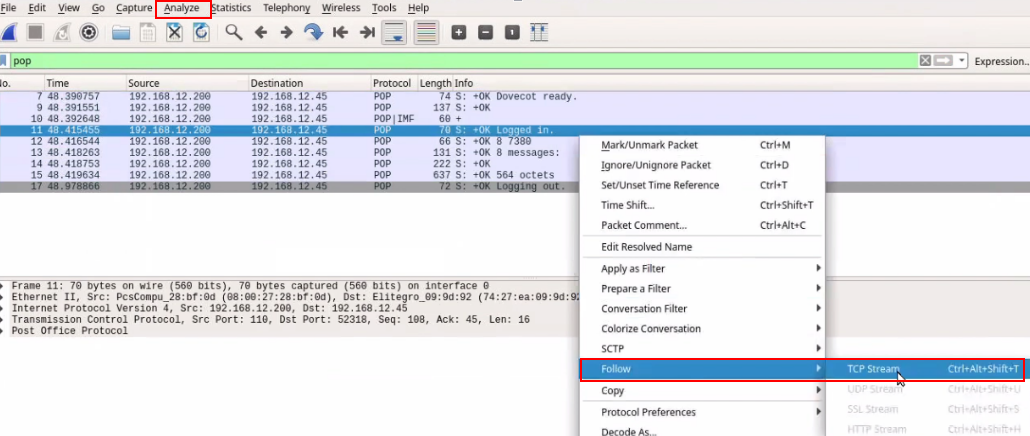Expand the Frame 11 tree node
This screenshot has height=436, width=1030.
click(x=4, y=286)
